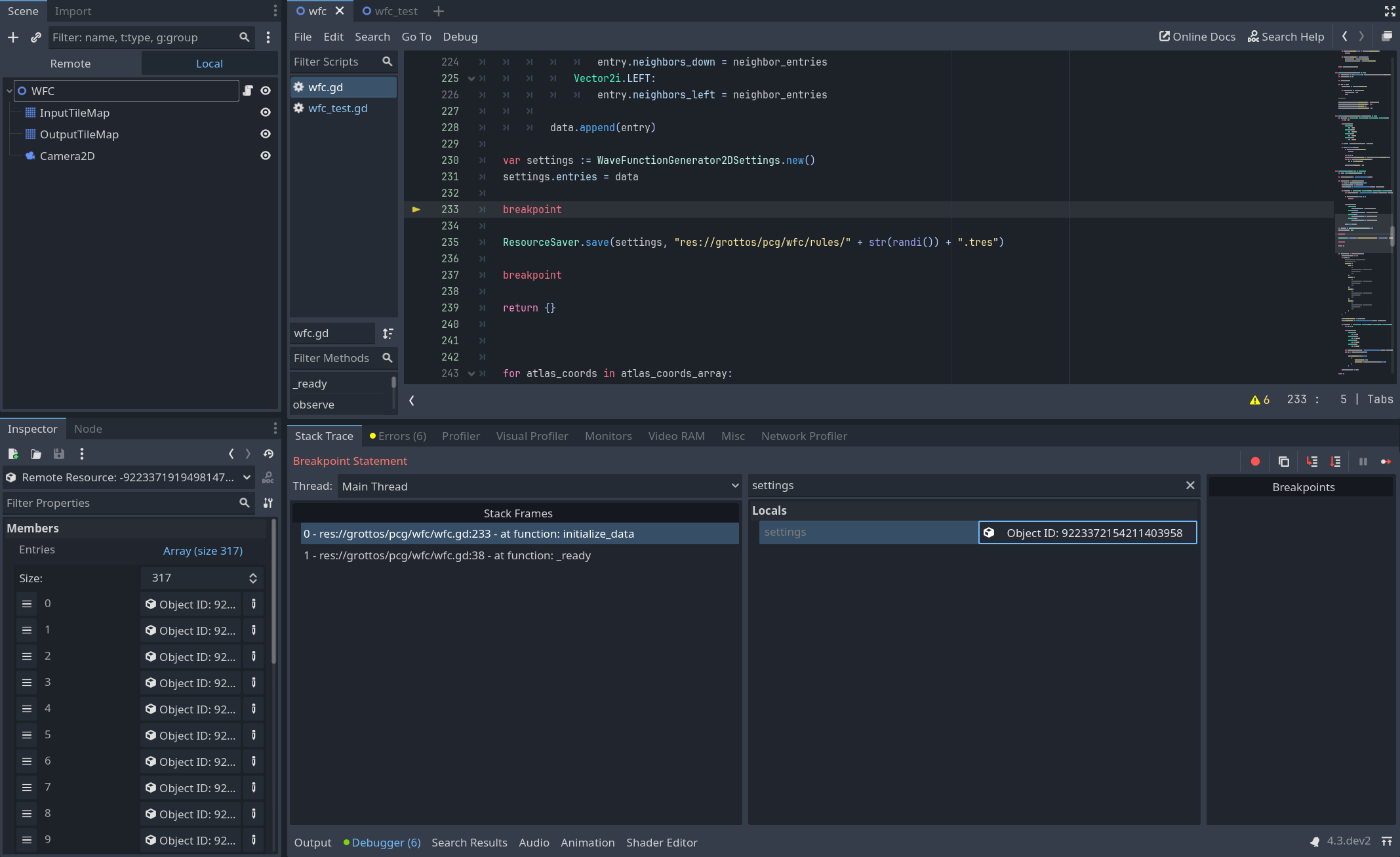Create a new resource in the Inspector
Viewport: 1400px width, 857px height.
point(13,454)
